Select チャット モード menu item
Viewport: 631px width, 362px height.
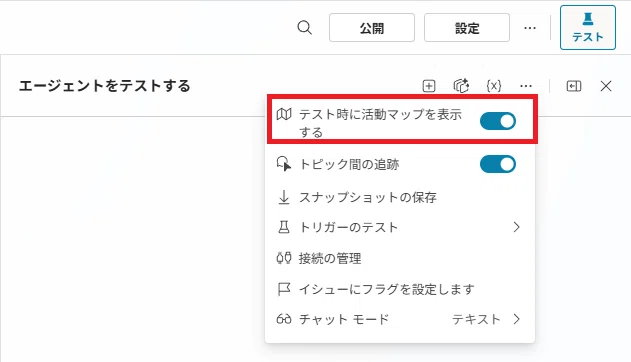click(400, 319)
